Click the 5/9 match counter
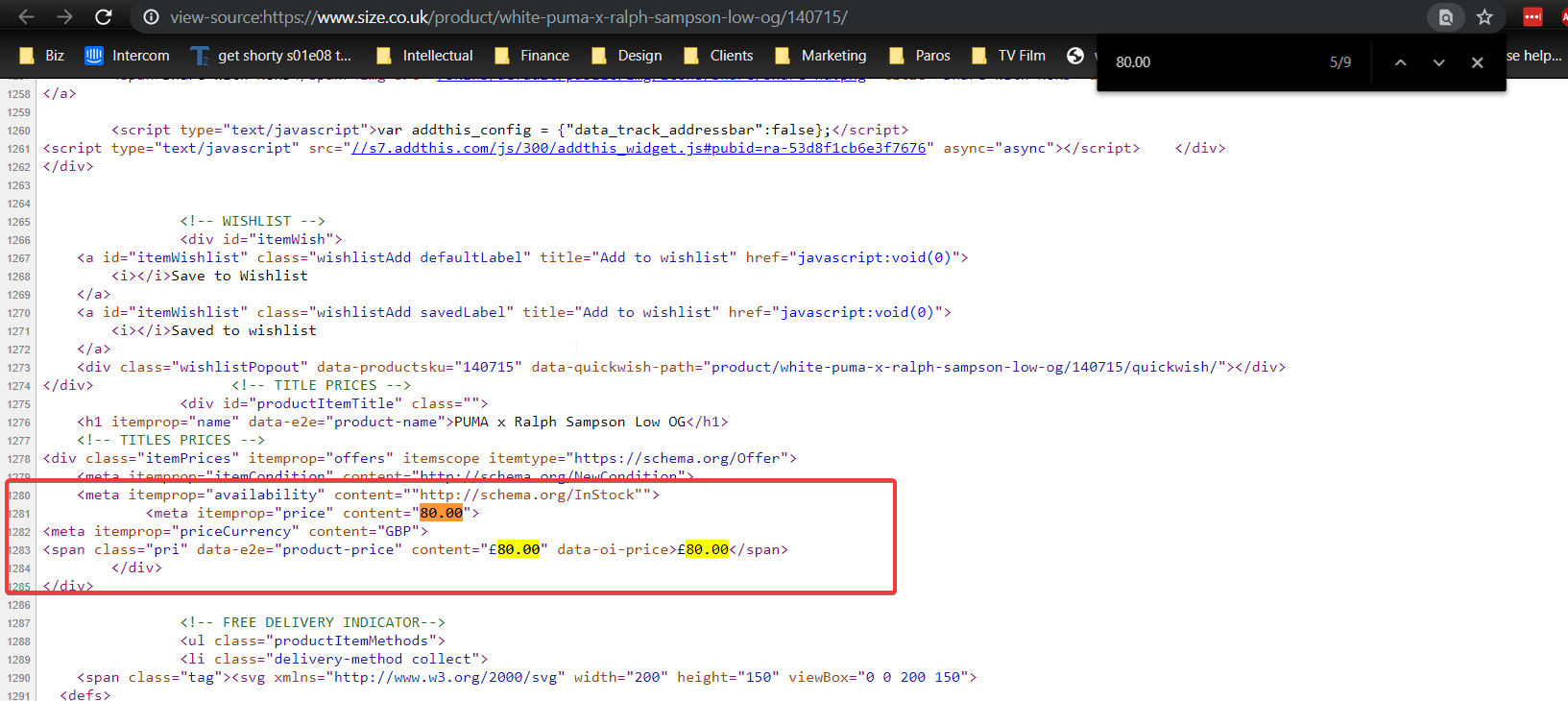Image resolution: width=1568 pixels, height=701 pixels. 1340,62
